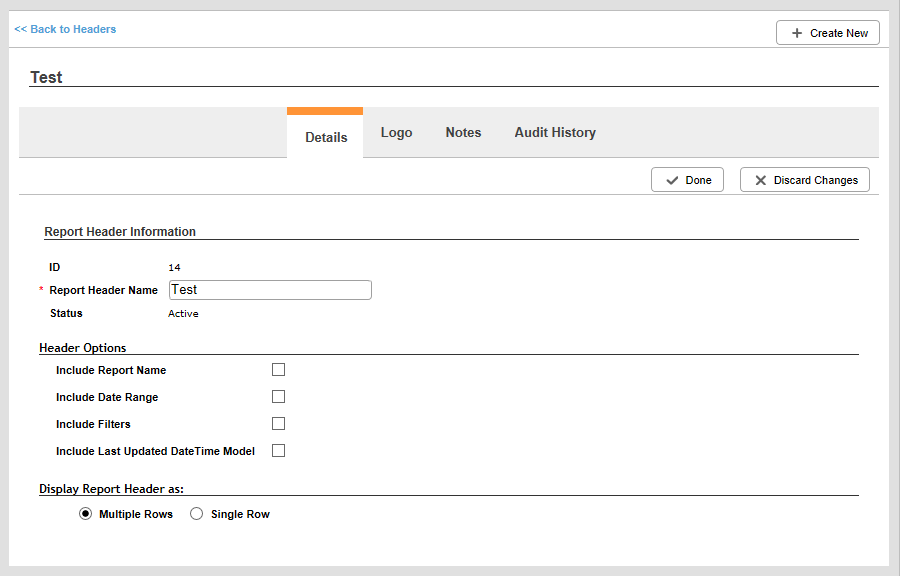Viewport: 900px width, 576px height.
Task: Click the X icon on Discard Changes
Action: pyautogui.click(x=761, y=180)
